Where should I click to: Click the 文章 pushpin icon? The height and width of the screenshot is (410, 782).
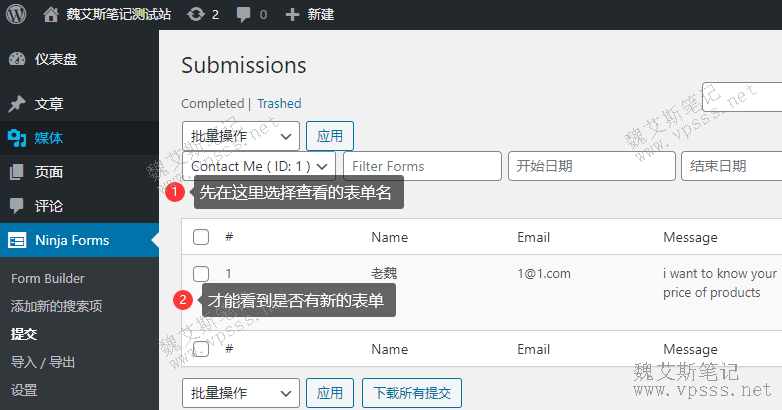[17, 104]
